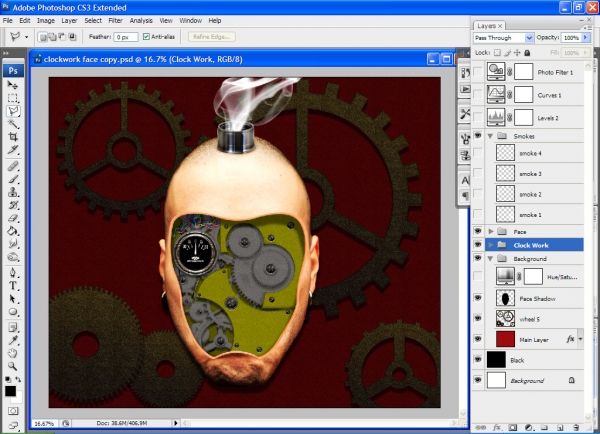
Task: Select the Clone Stamp tool
Action: [x=13, y=192]
